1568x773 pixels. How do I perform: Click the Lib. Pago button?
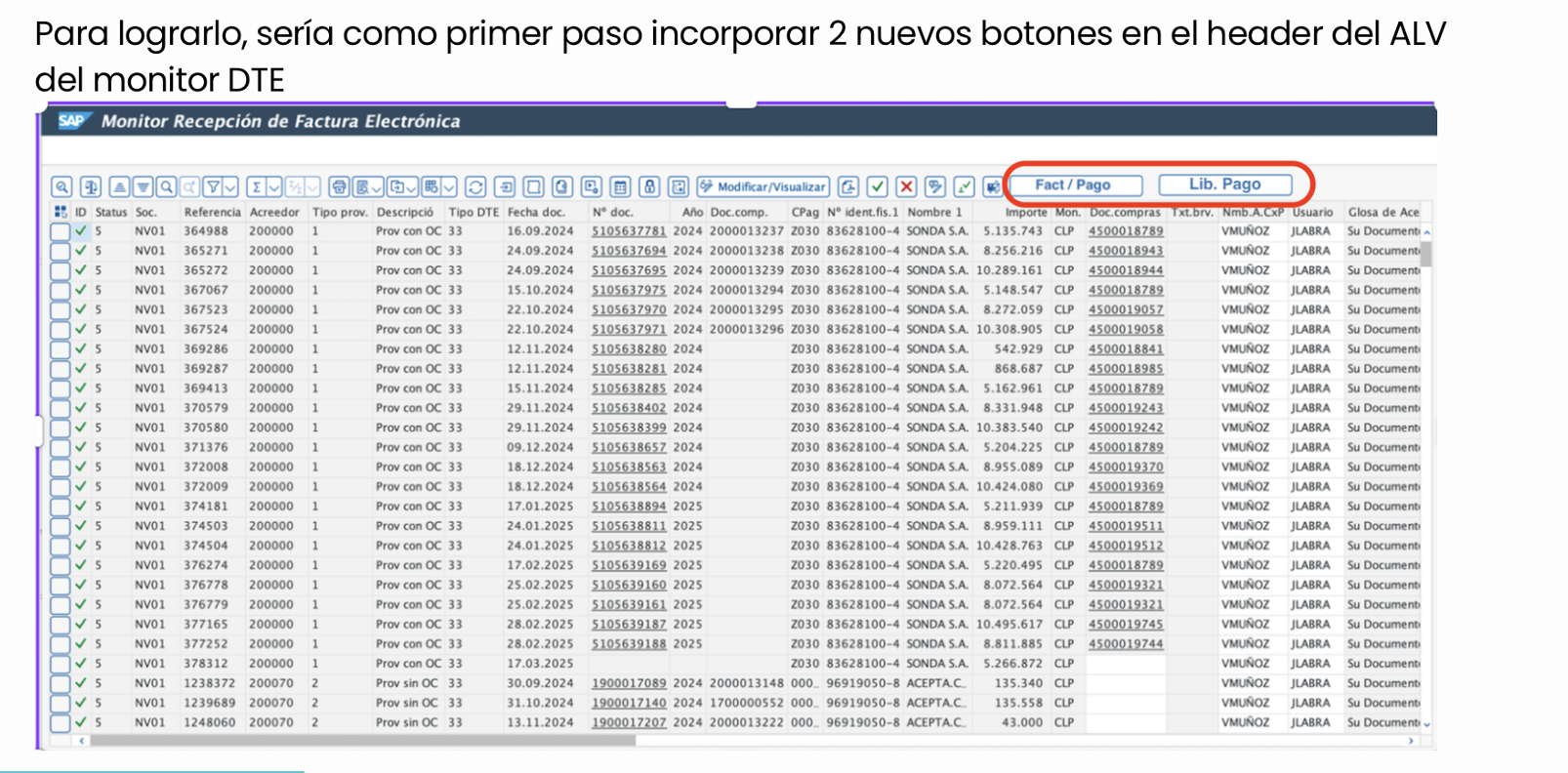1225,184
